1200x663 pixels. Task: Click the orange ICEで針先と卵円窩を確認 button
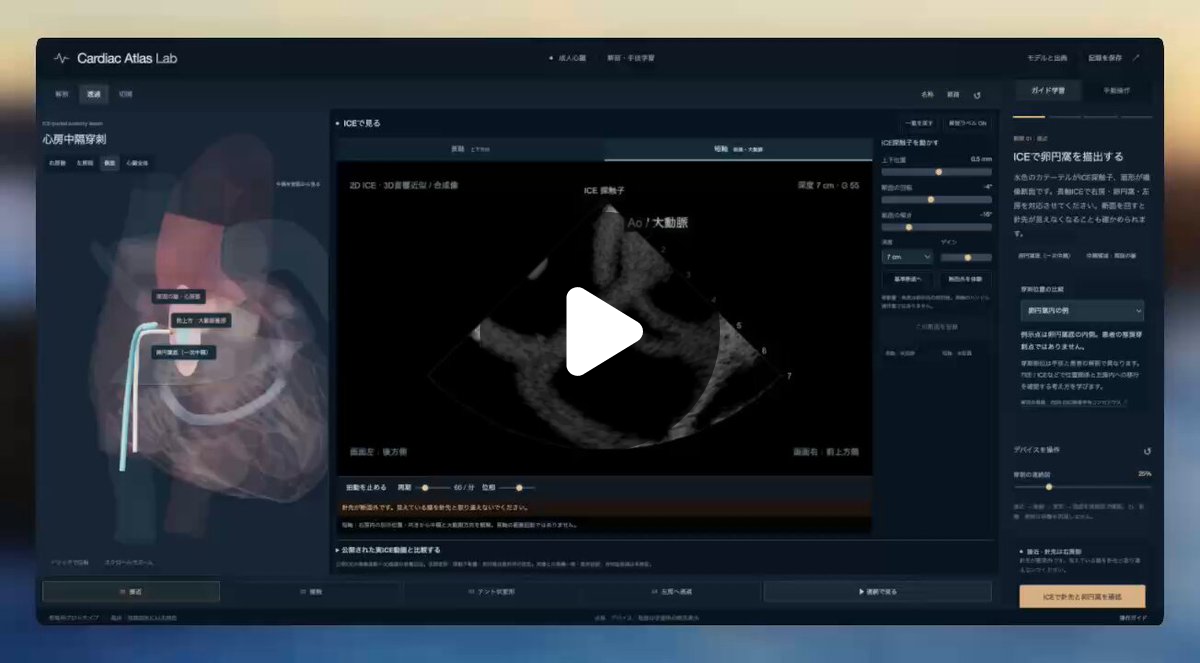[x=1082, y=597]
